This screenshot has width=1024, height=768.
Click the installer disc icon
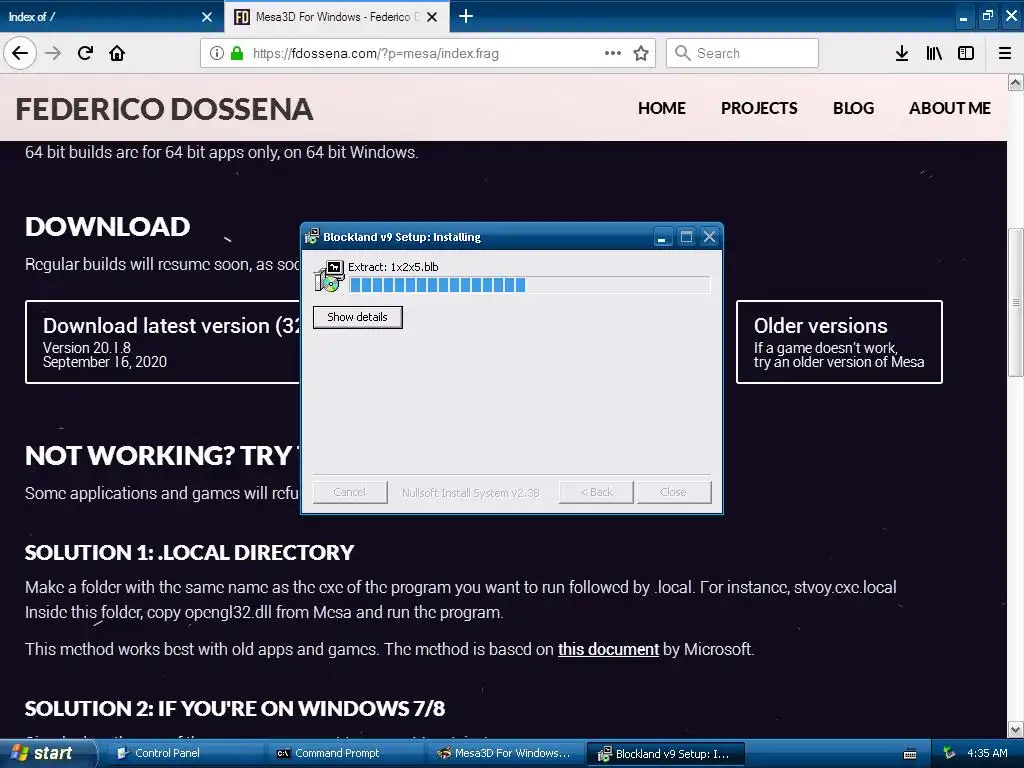coord(329,276)
